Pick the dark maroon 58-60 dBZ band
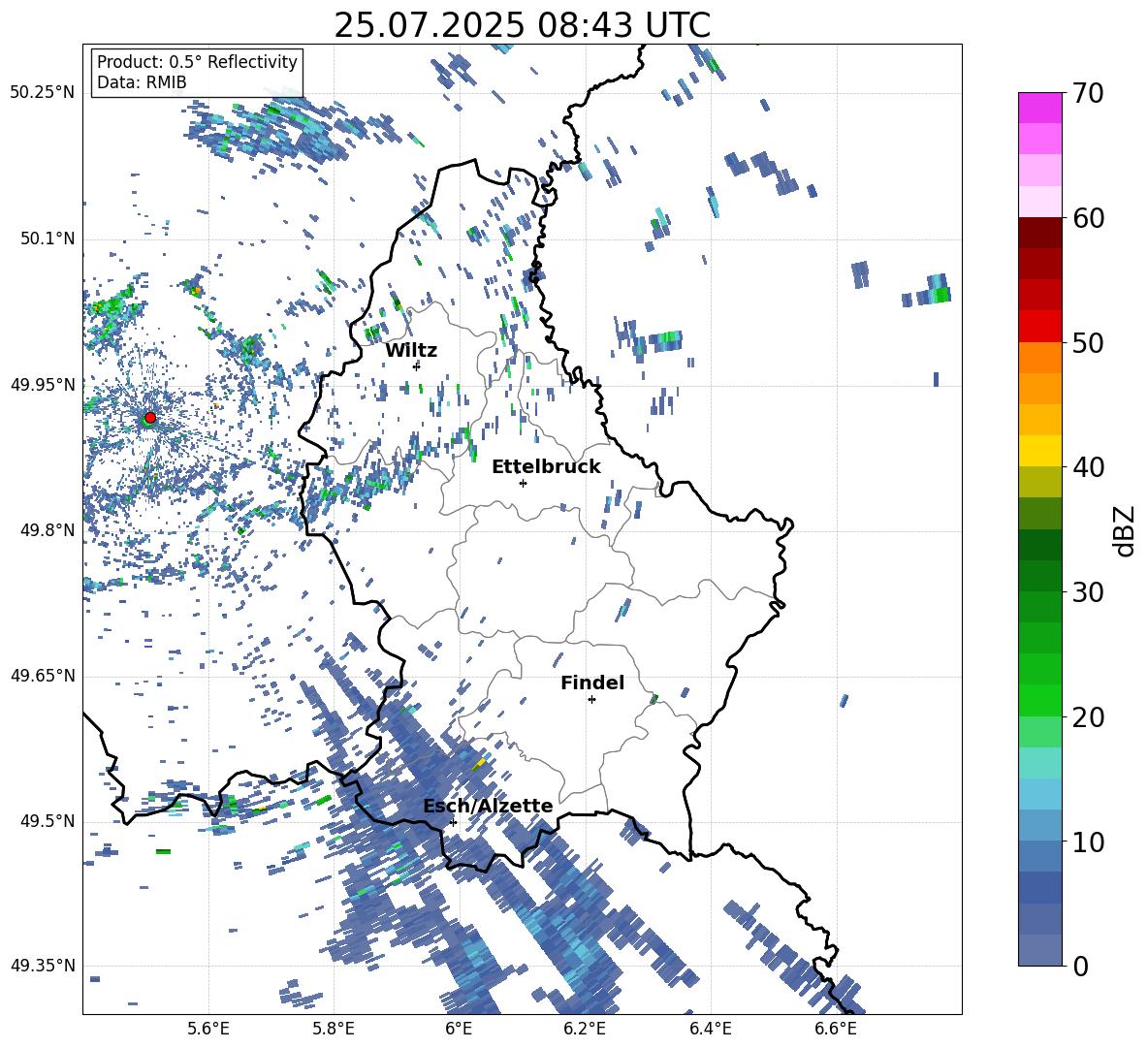Image resolution: width=1148 pixels, height=1048 pixels. tap(1039, 232)
